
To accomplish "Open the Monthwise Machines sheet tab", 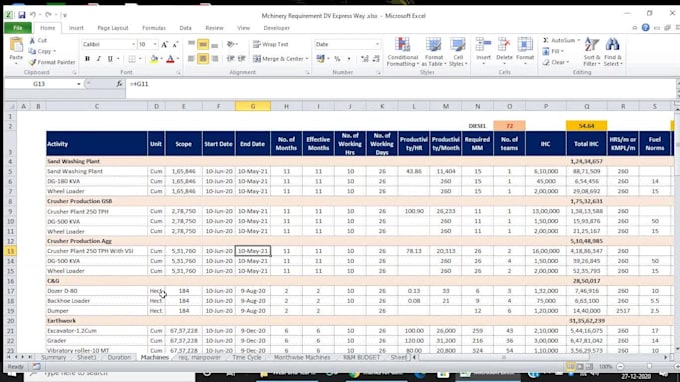I will coord(302,358).
